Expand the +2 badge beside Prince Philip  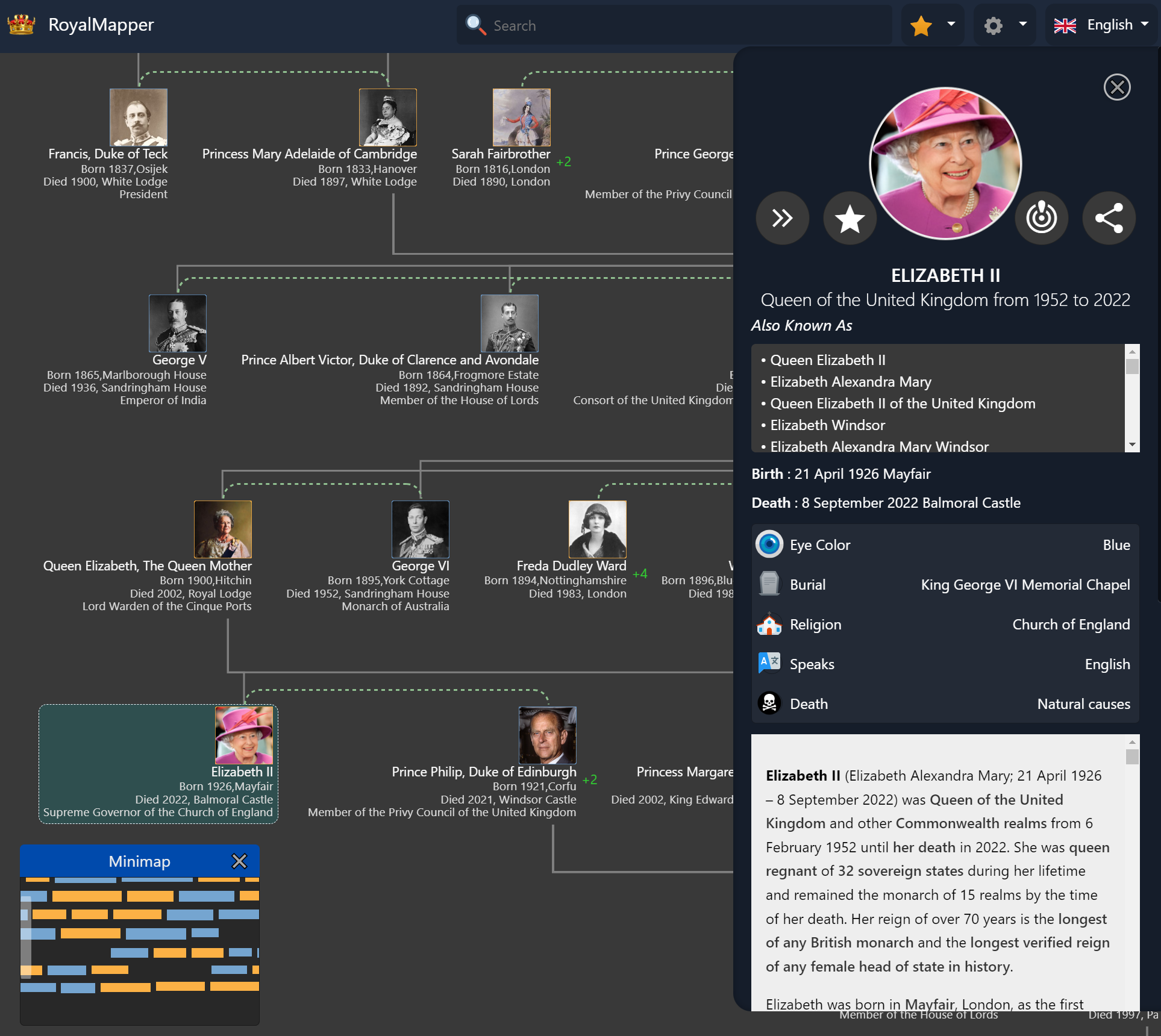[590, 779]
